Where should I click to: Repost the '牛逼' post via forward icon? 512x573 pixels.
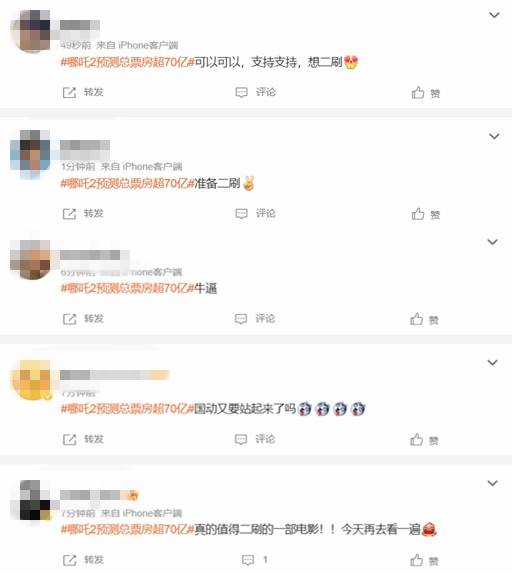(x=69, y=319)
